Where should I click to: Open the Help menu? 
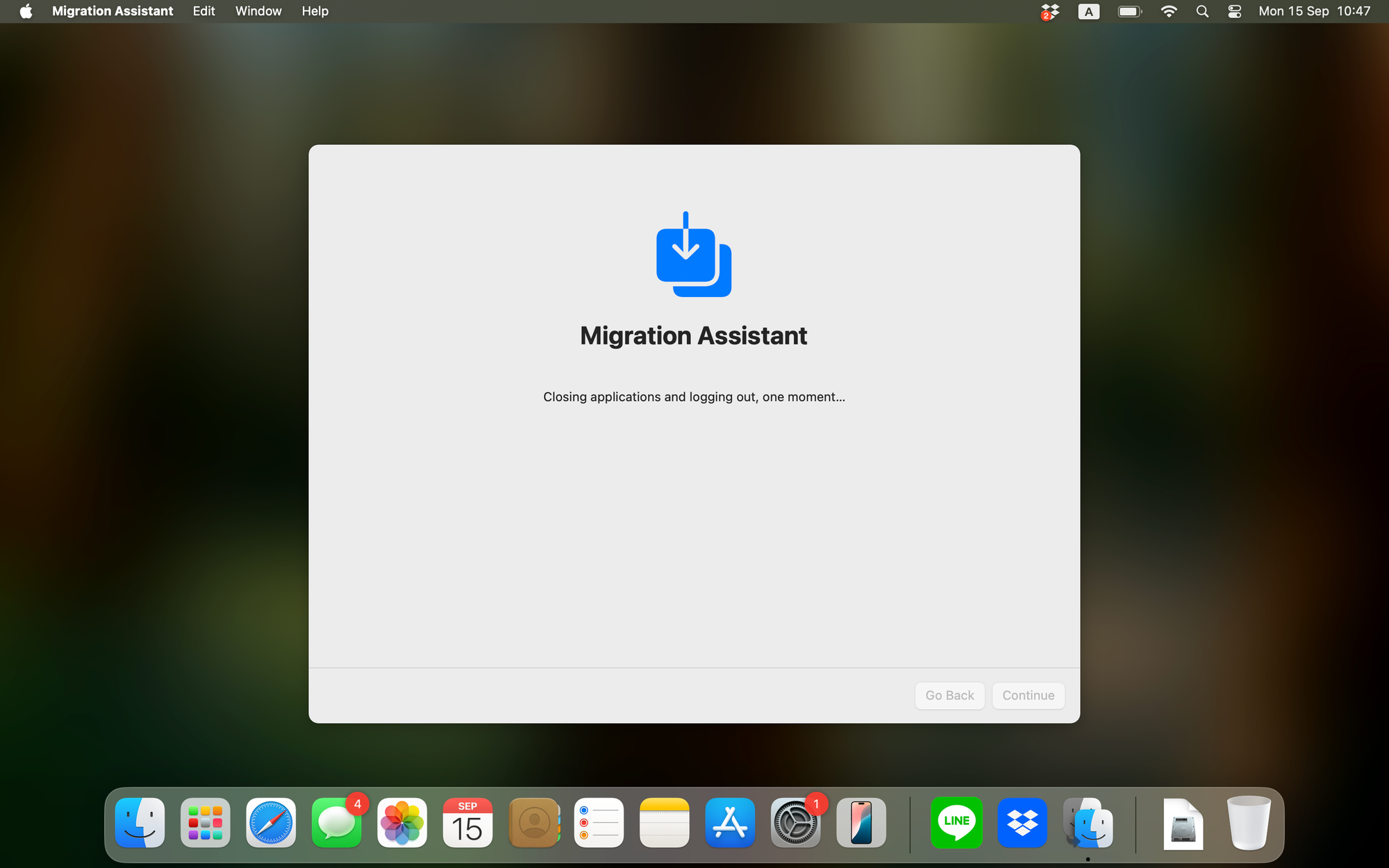pyautogui.click(x=315, y=11)
